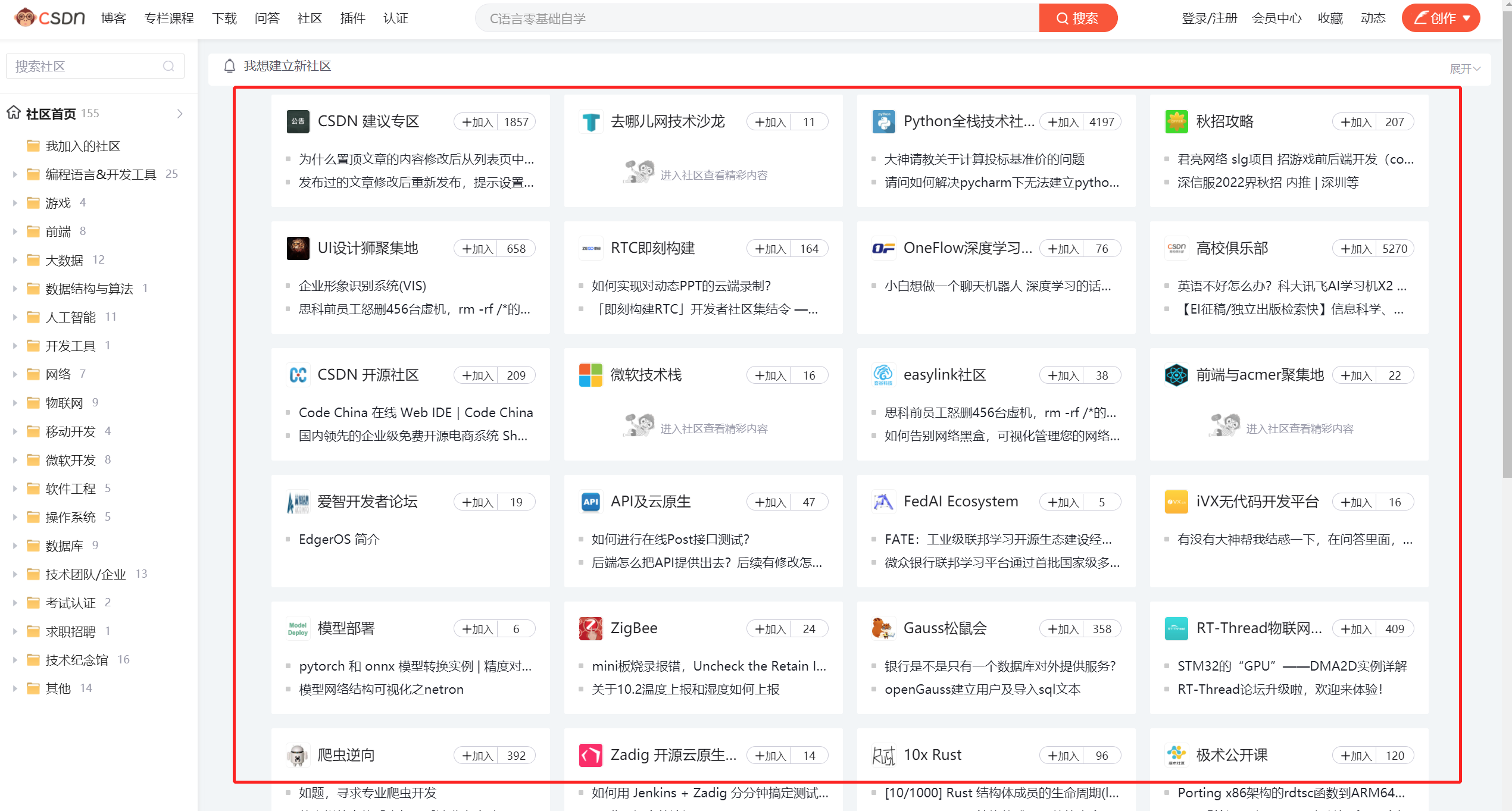Expand the 编程语言&开发工具 category
The height and width of the screenshot is (811, 1512).
tap(15, 174)
